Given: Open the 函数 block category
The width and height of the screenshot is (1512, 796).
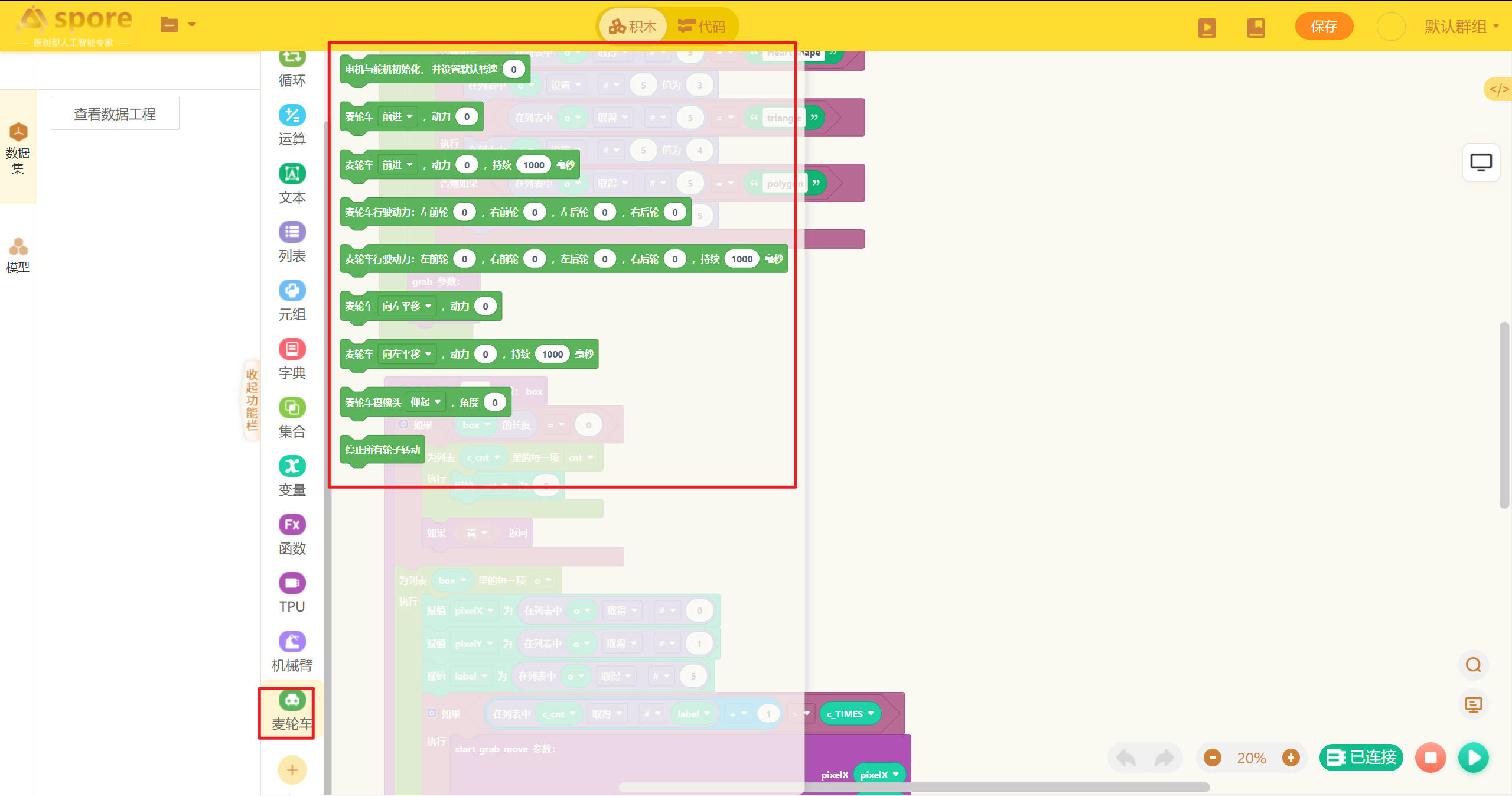Looking at the screenshot, I should pos(292,535).
